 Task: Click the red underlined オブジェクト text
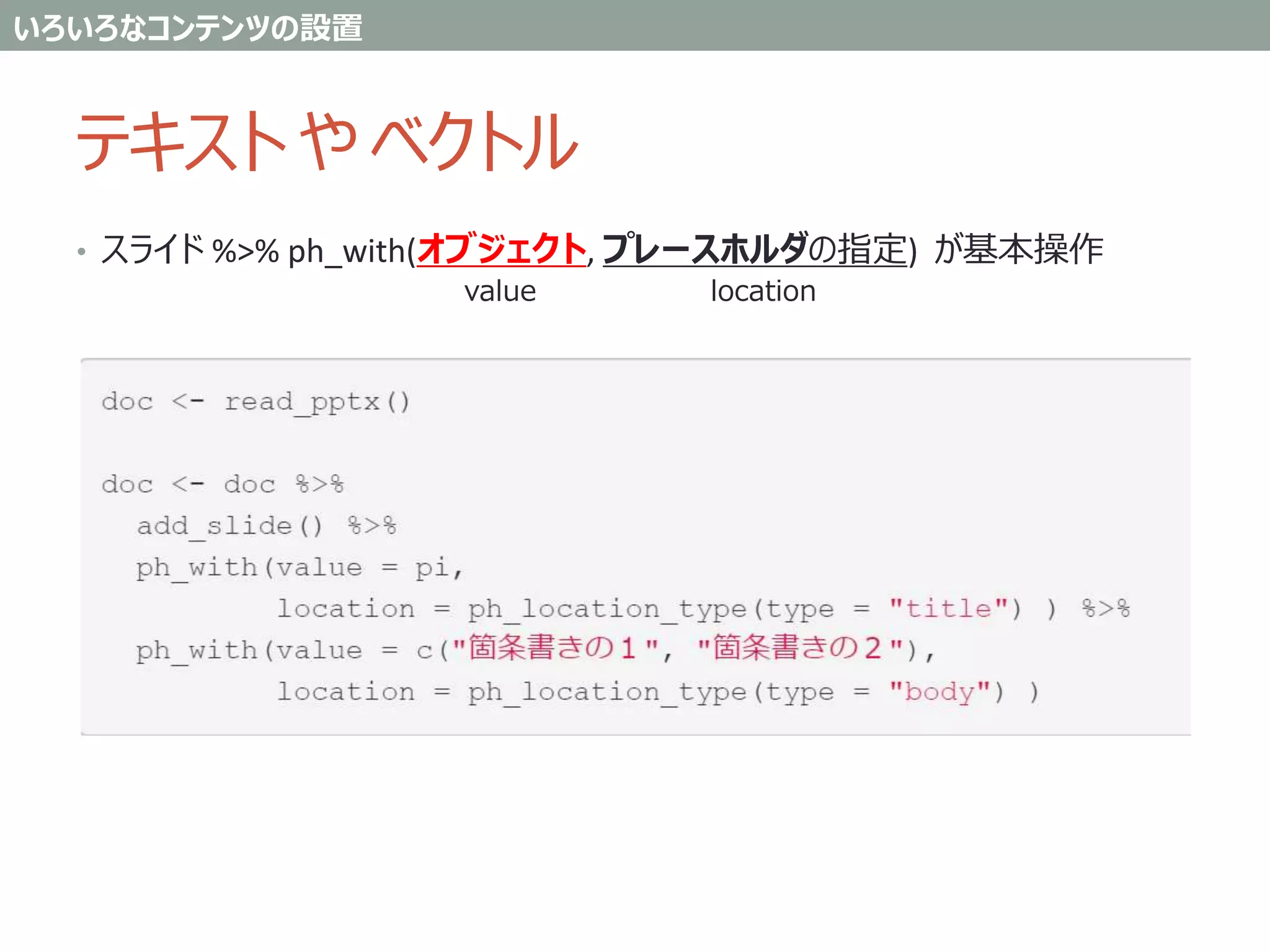point(501,249)
